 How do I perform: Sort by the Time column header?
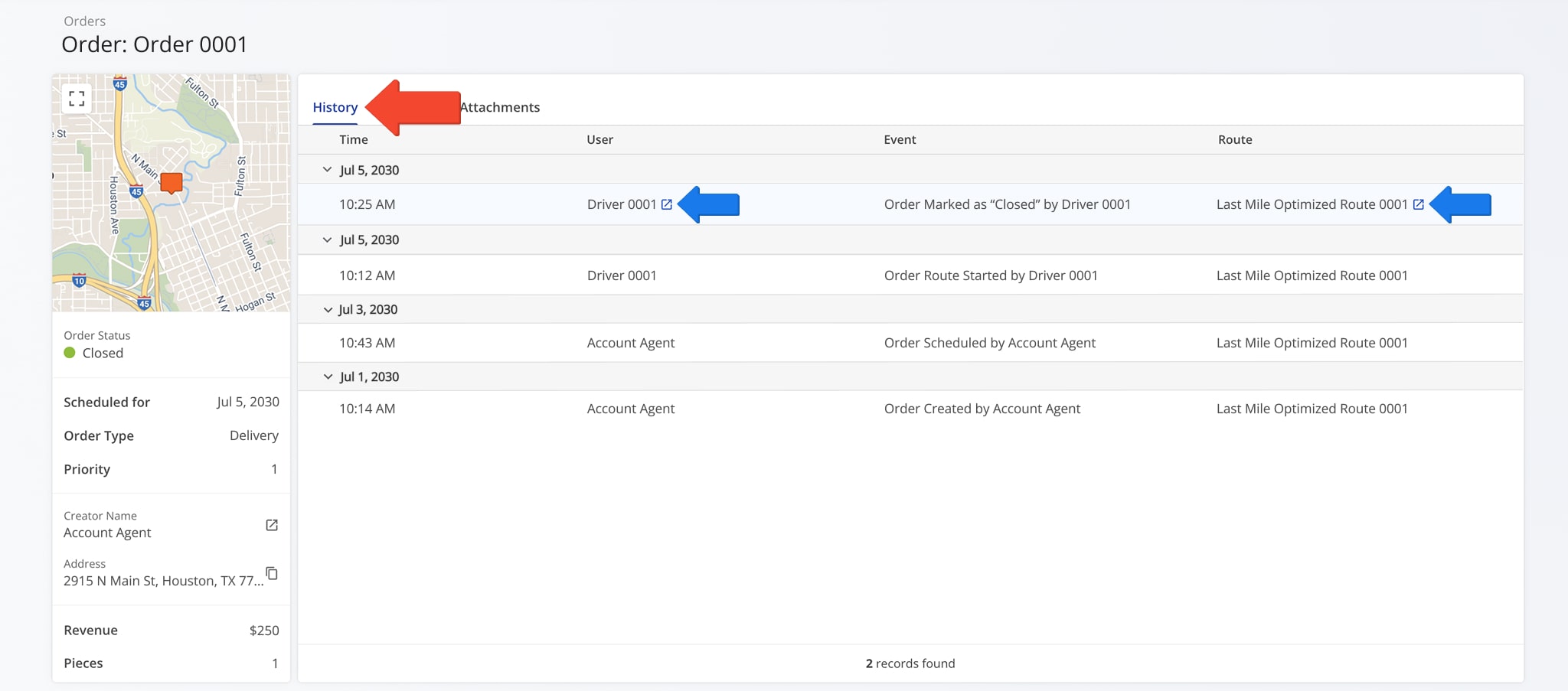coord(354,139)
